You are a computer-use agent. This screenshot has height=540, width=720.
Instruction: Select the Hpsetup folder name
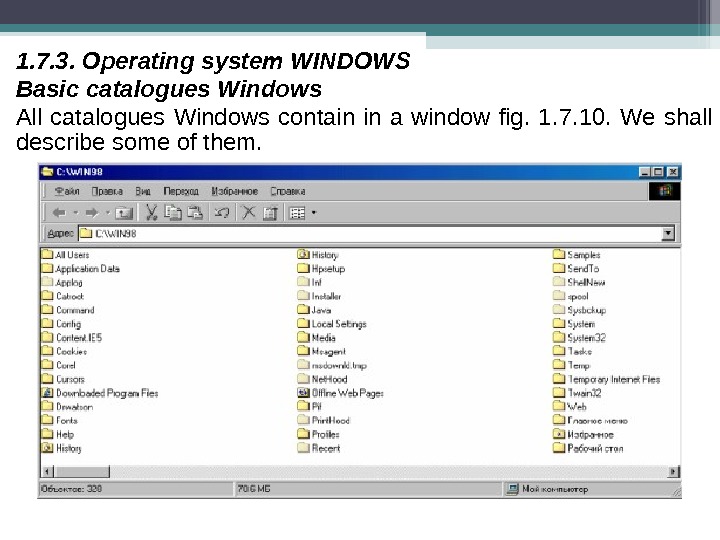[328, 269]
